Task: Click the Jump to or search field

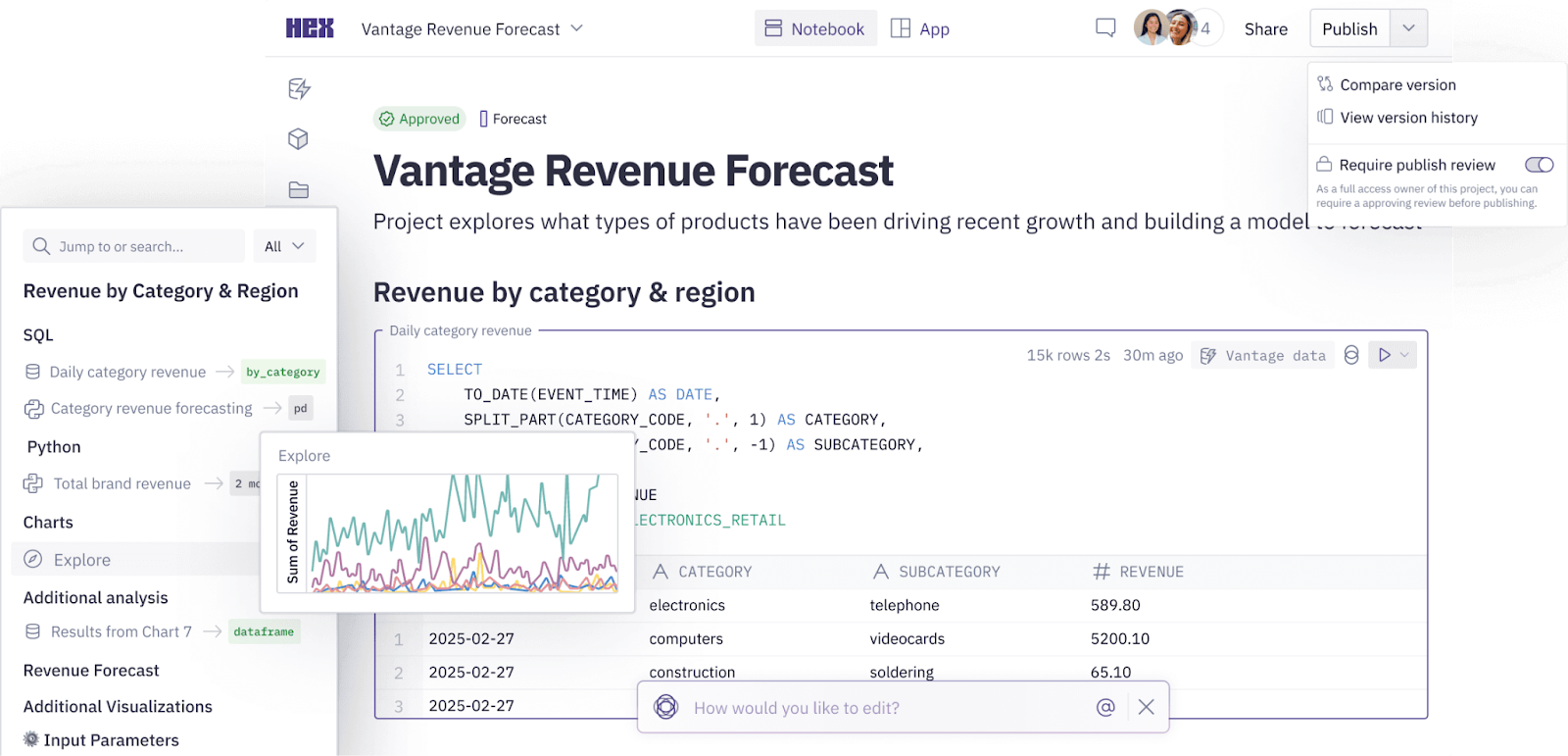Action: tap(134, 246)
